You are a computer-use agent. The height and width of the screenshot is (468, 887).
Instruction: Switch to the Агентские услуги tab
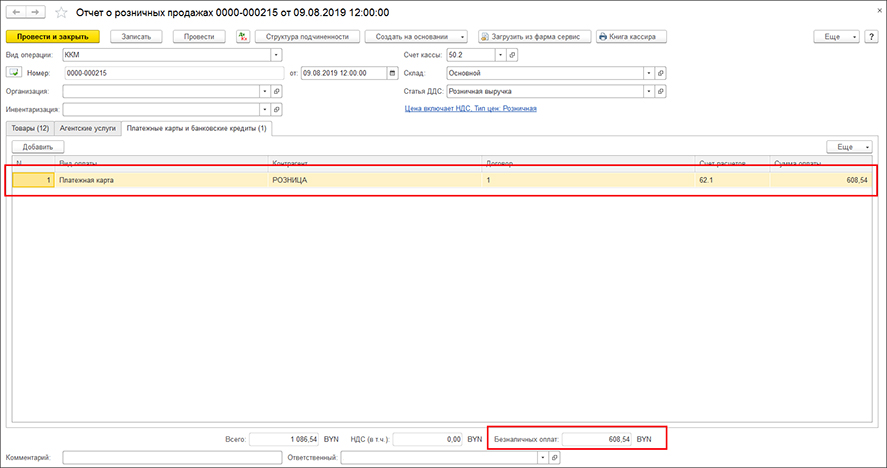click(87, 128)
